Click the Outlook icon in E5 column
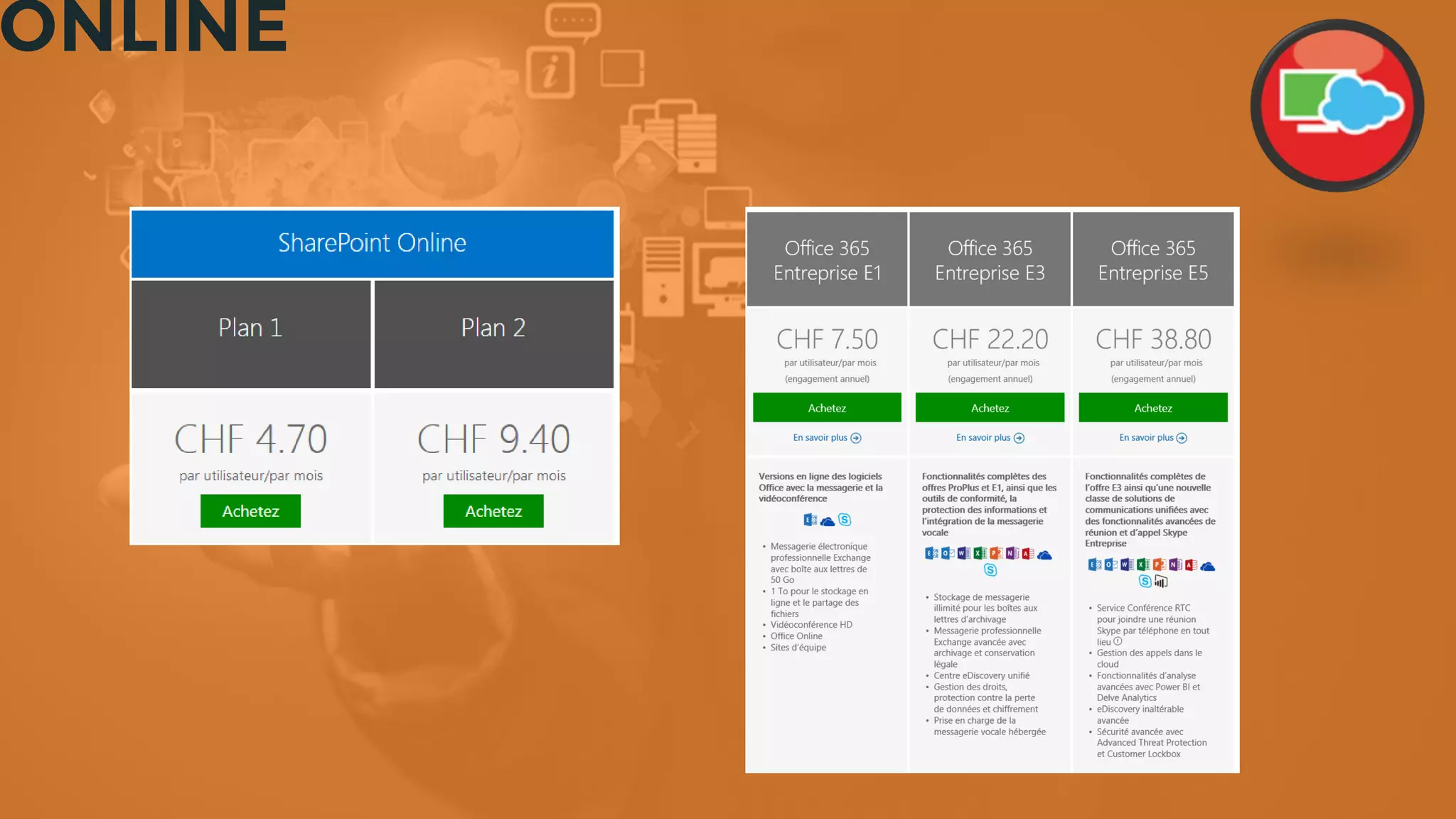The image size is (1456, 819). pyautogui.click(x=1110, y=565)
